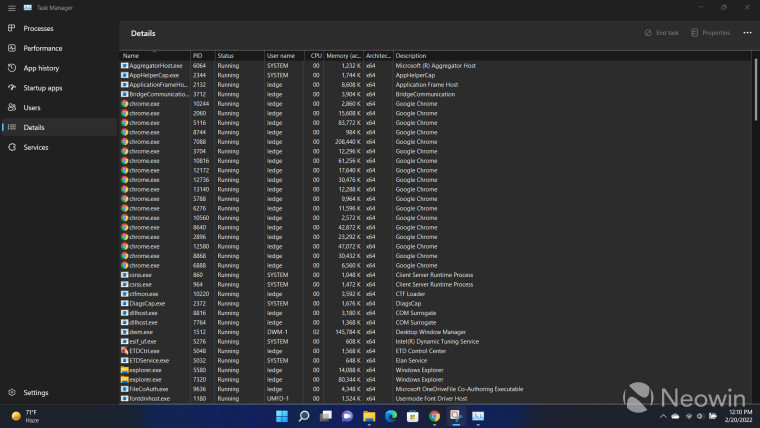Switch to the Processes page

pyautogui.click(x=59, y=28)
